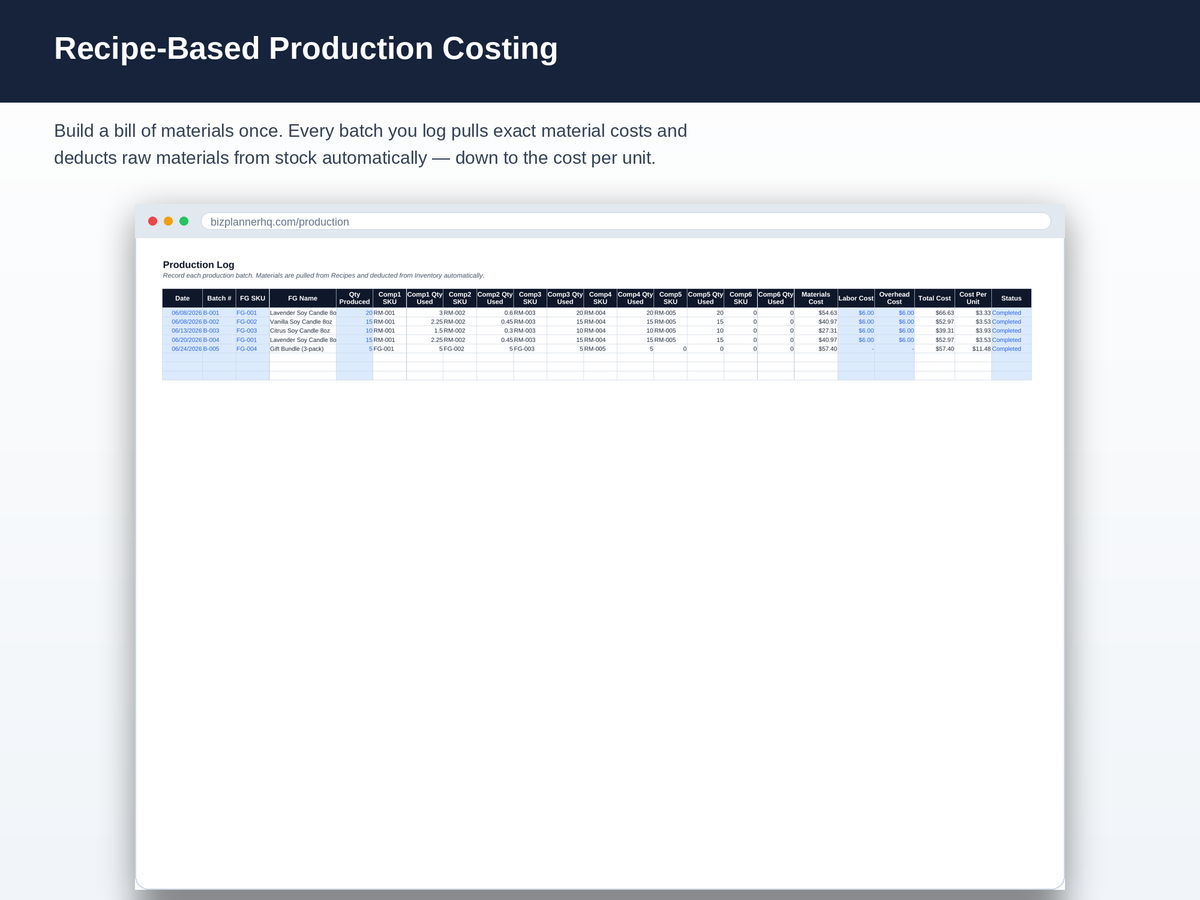The width and height of the screenshot is (1200, 900).
Task: Select the Comp5 SKU column header
Action: tap(670, 298)
